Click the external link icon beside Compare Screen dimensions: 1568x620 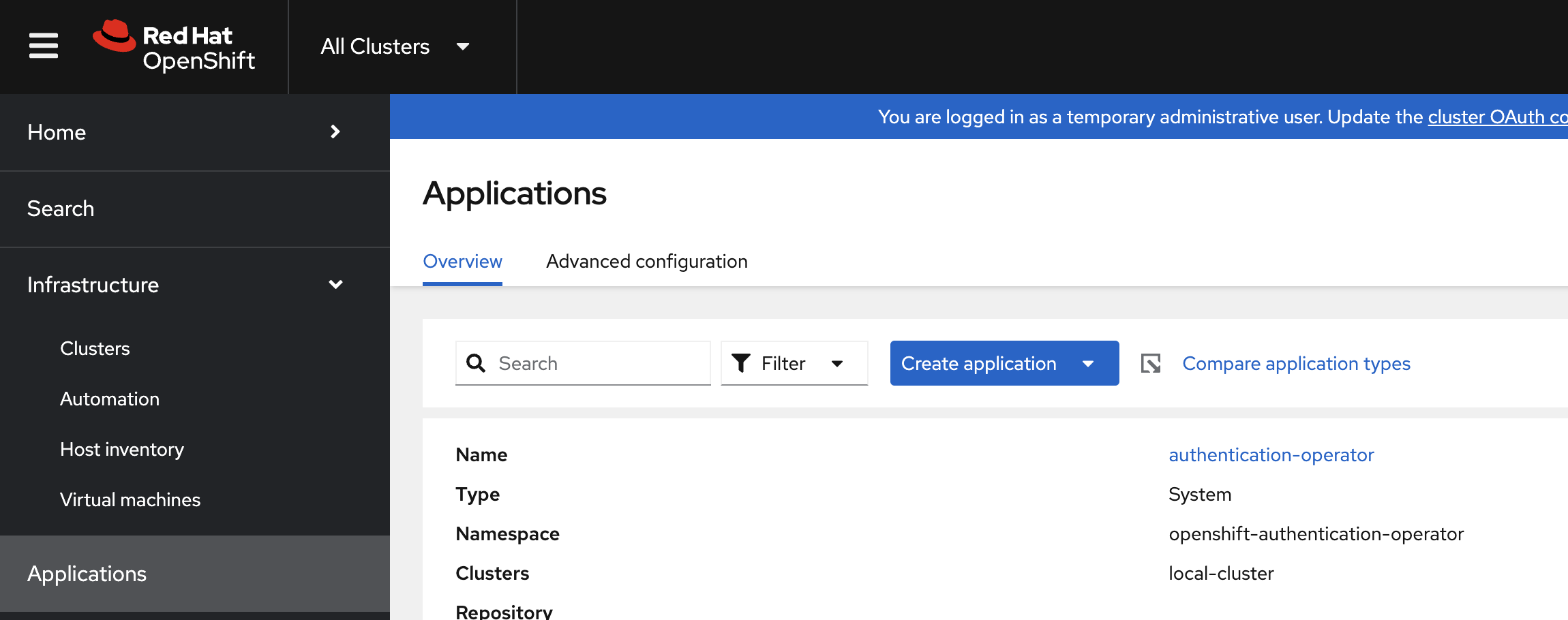click(1151, 363)
